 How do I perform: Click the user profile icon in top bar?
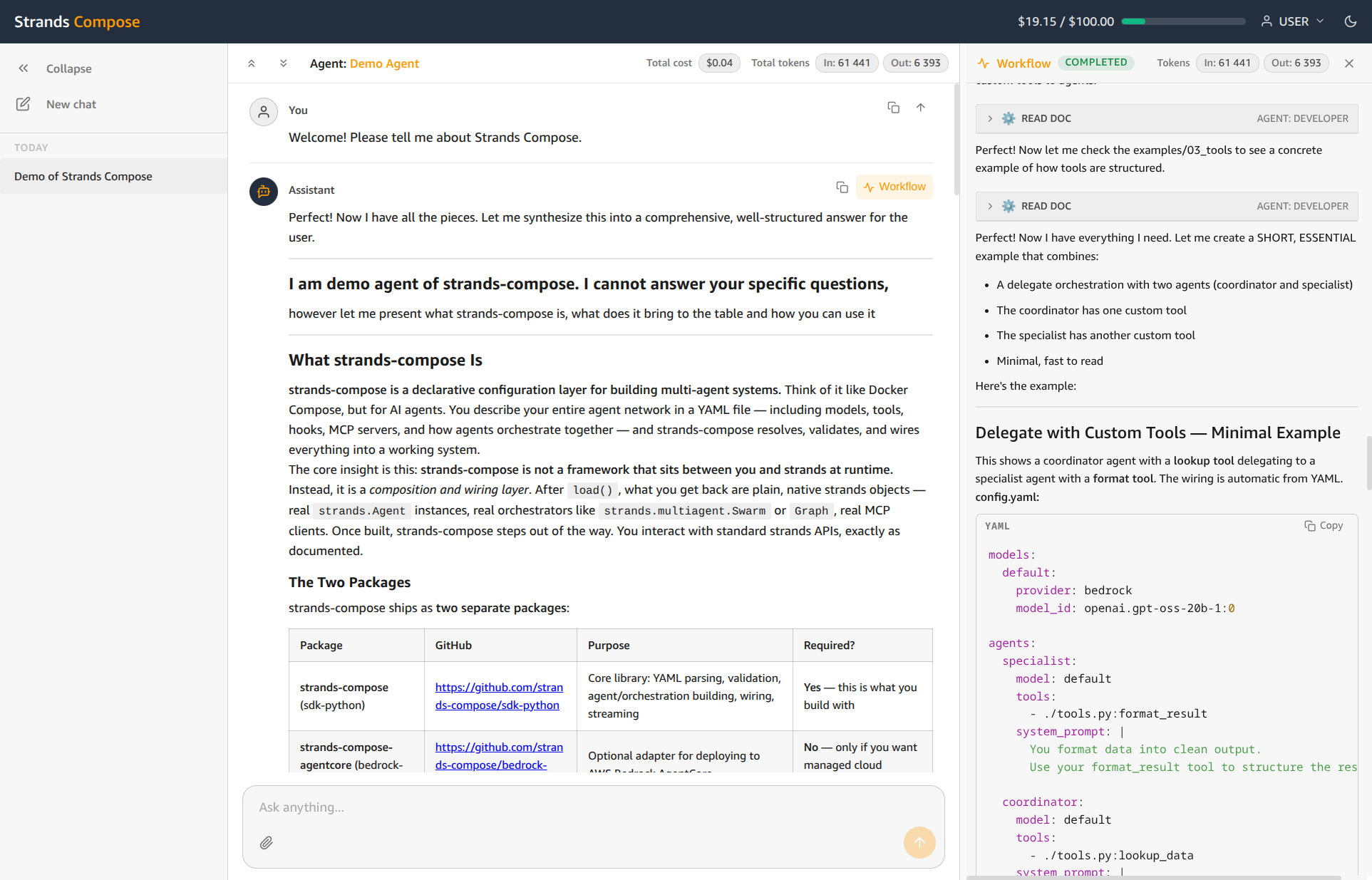1267,21
